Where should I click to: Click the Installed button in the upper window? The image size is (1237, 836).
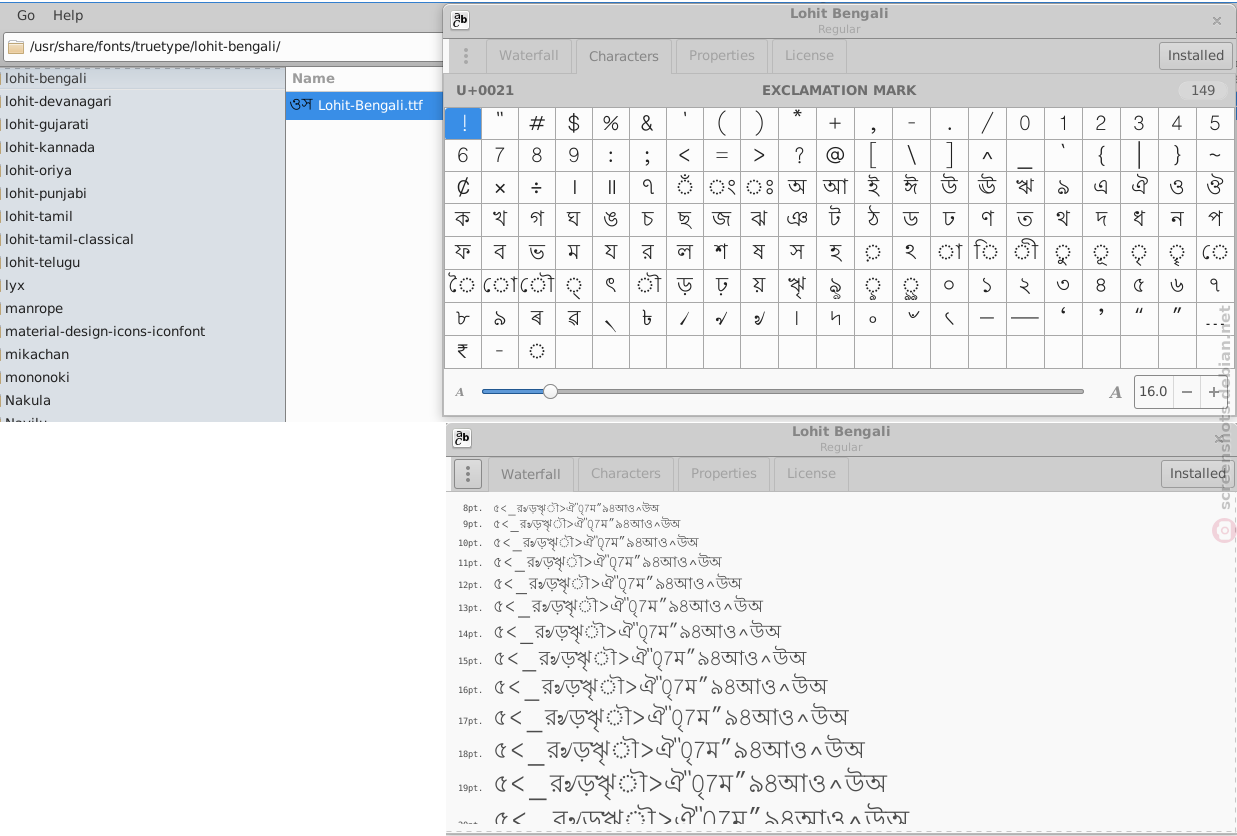1195,55
